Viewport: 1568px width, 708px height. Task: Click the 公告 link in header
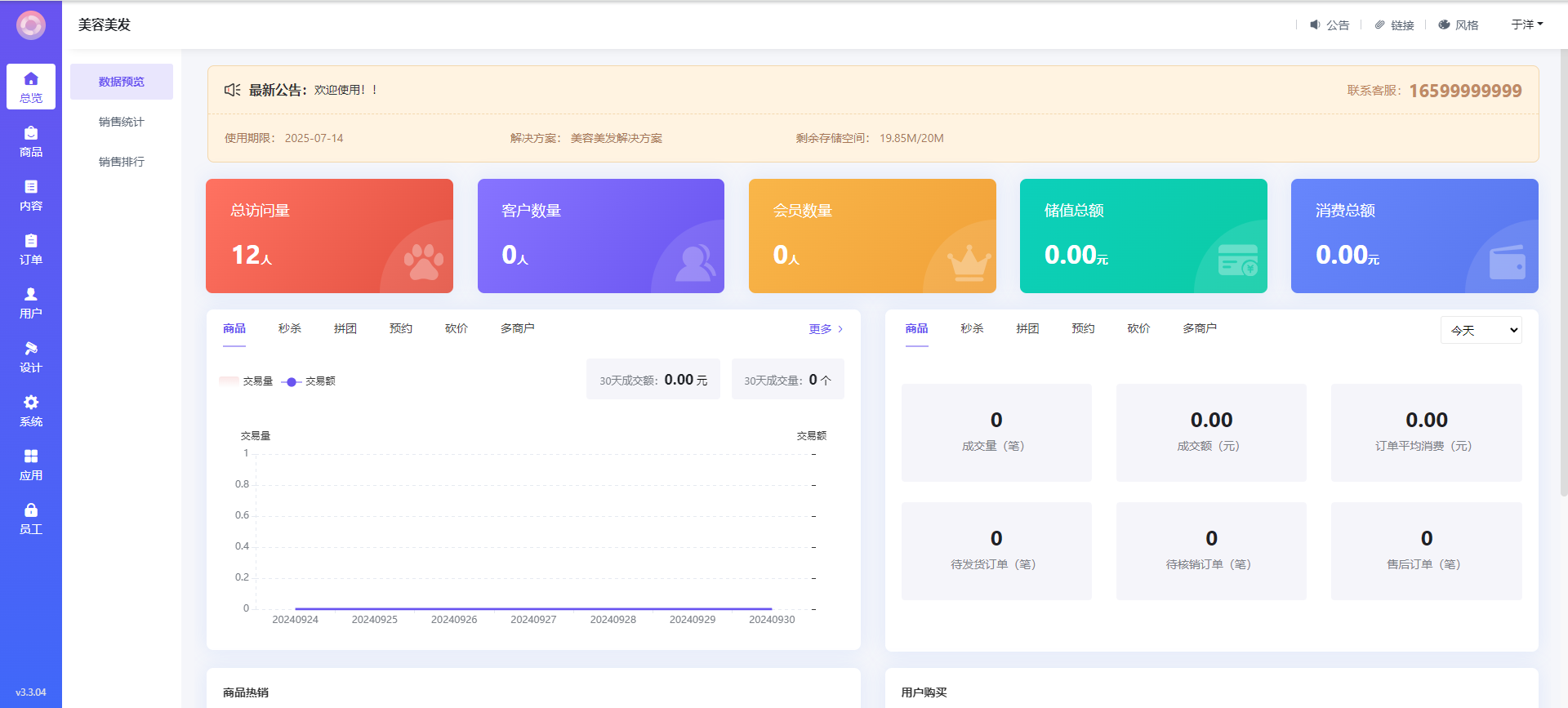pos(1338,25)
